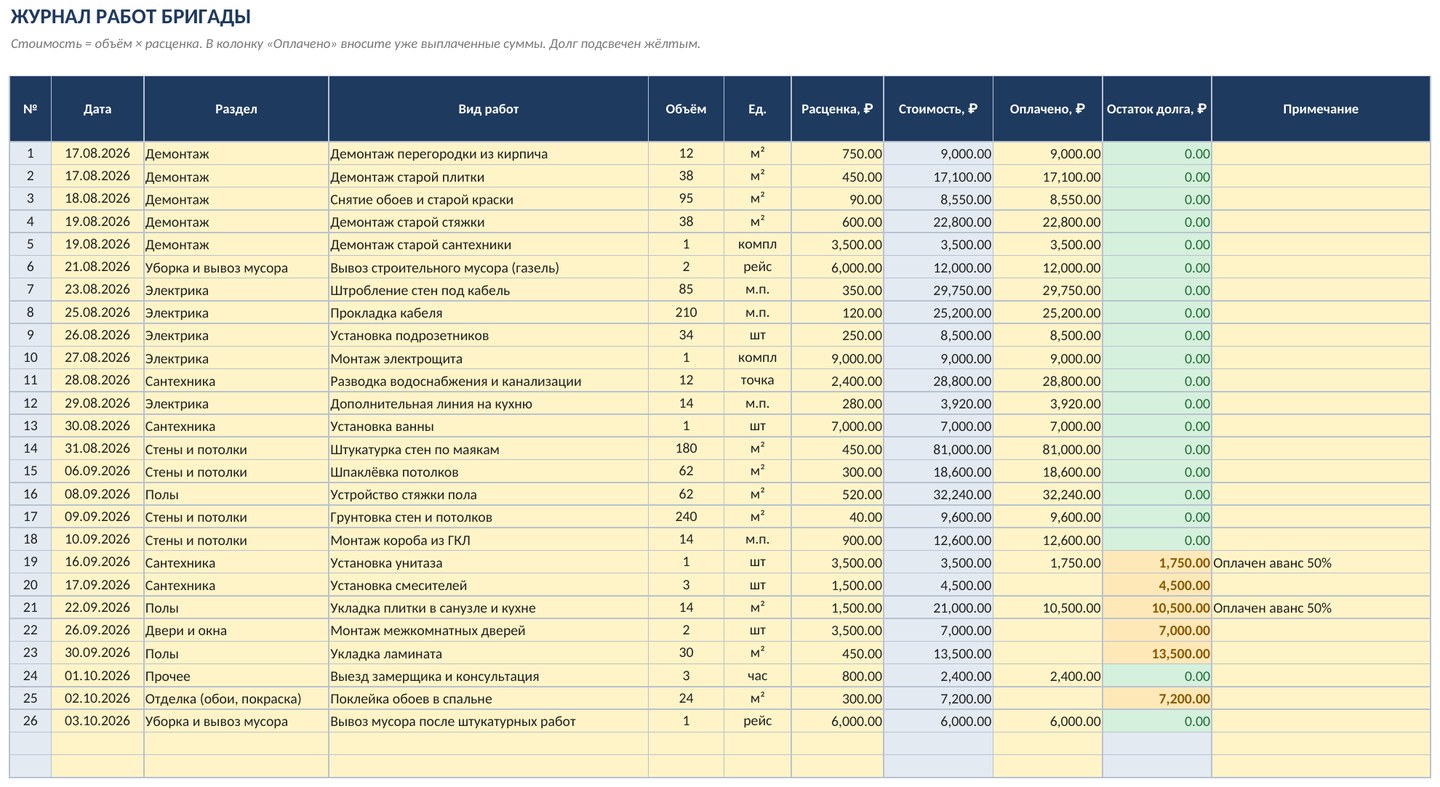Click the 'Вид работ' column header
Image resolution: width=1440 pixels, height=787 pixels.
coord(488,109)
